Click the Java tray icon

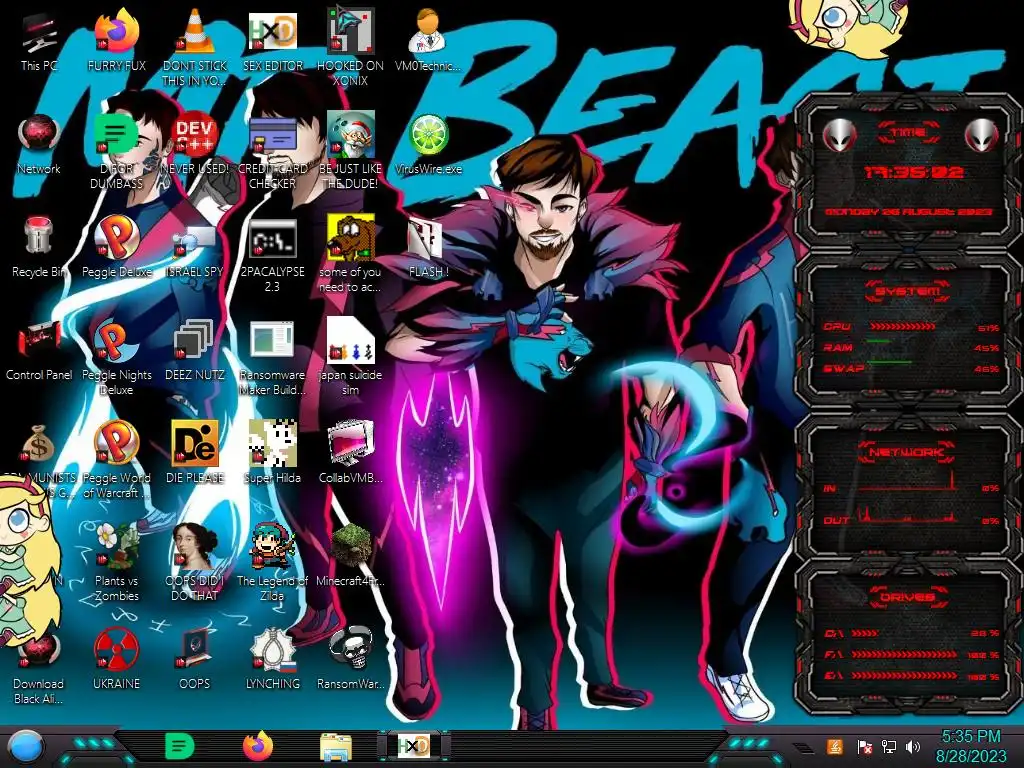tap(834, 746)
